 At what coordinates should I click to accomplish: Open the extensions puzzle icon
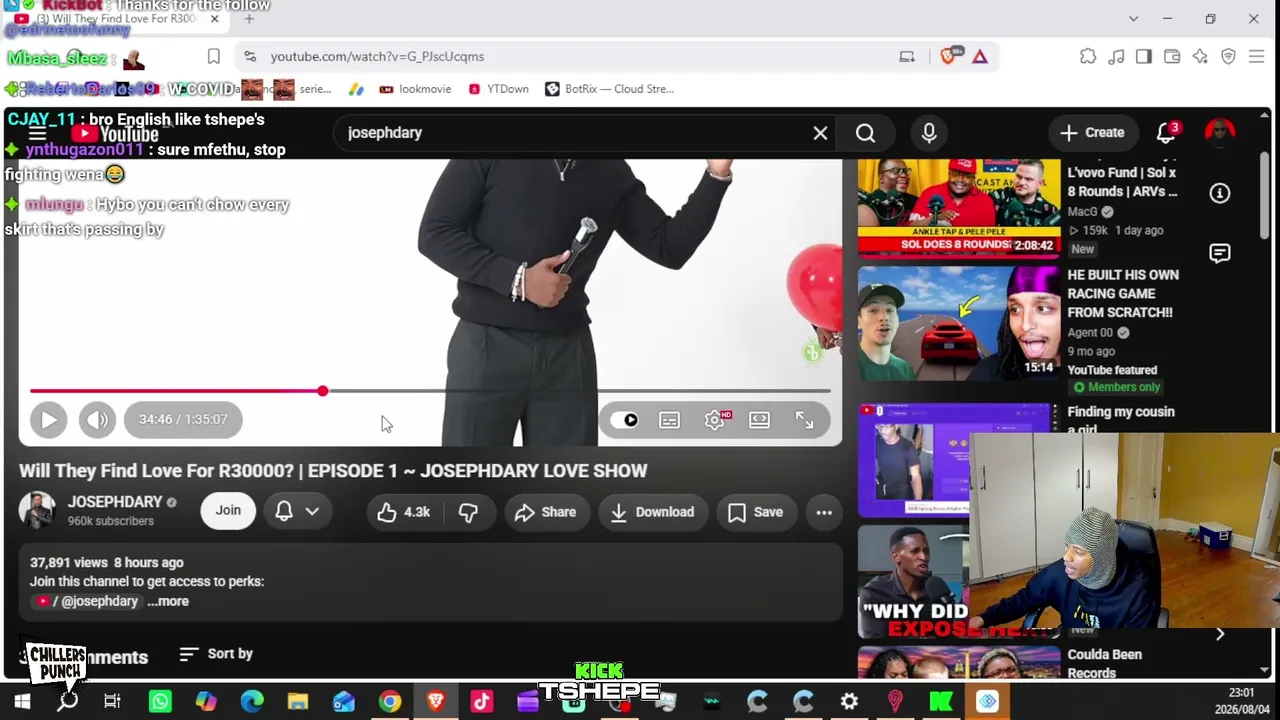1088,57
